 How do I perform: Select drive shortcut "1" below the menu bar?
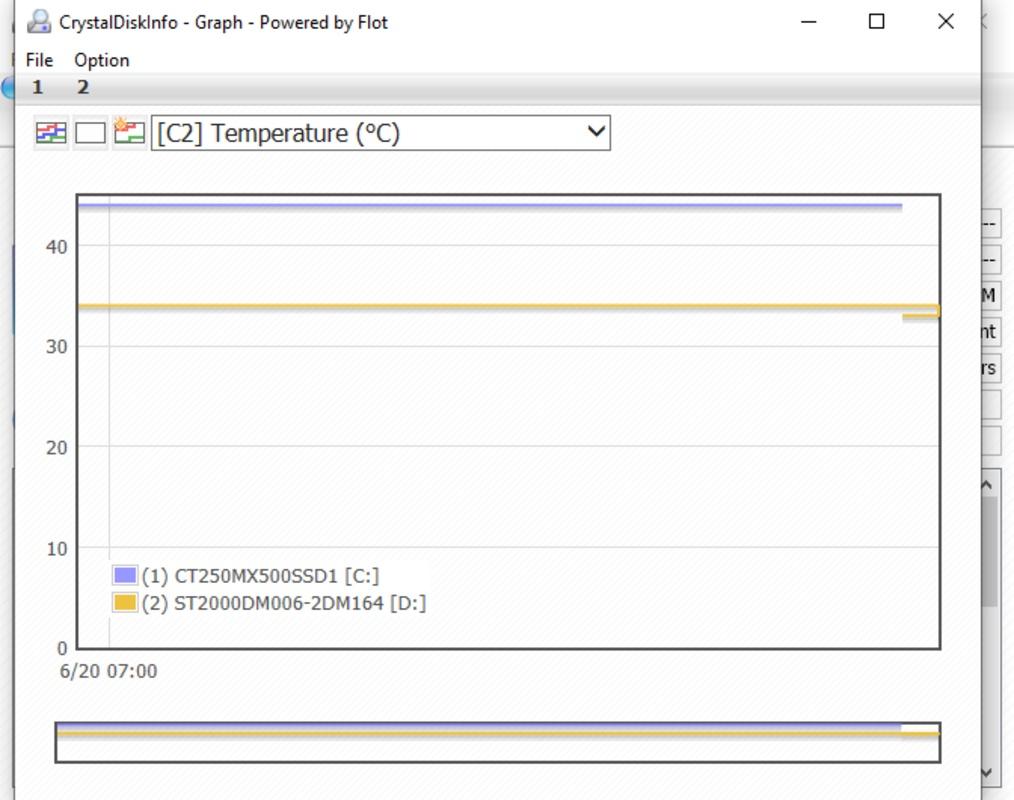coord(37,87)
